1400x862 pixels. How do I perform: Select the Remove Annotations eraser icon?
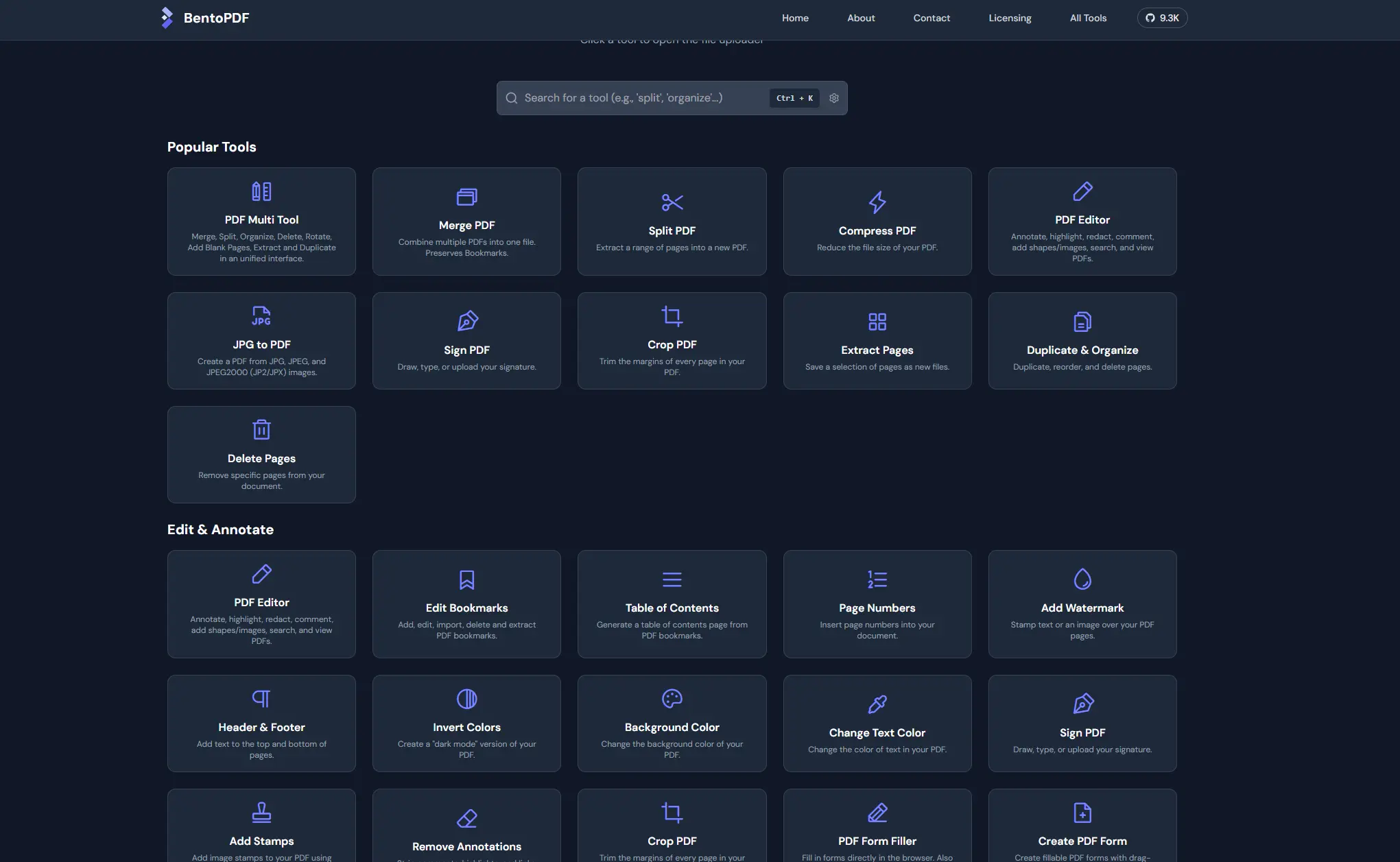(x=466, y=818)
